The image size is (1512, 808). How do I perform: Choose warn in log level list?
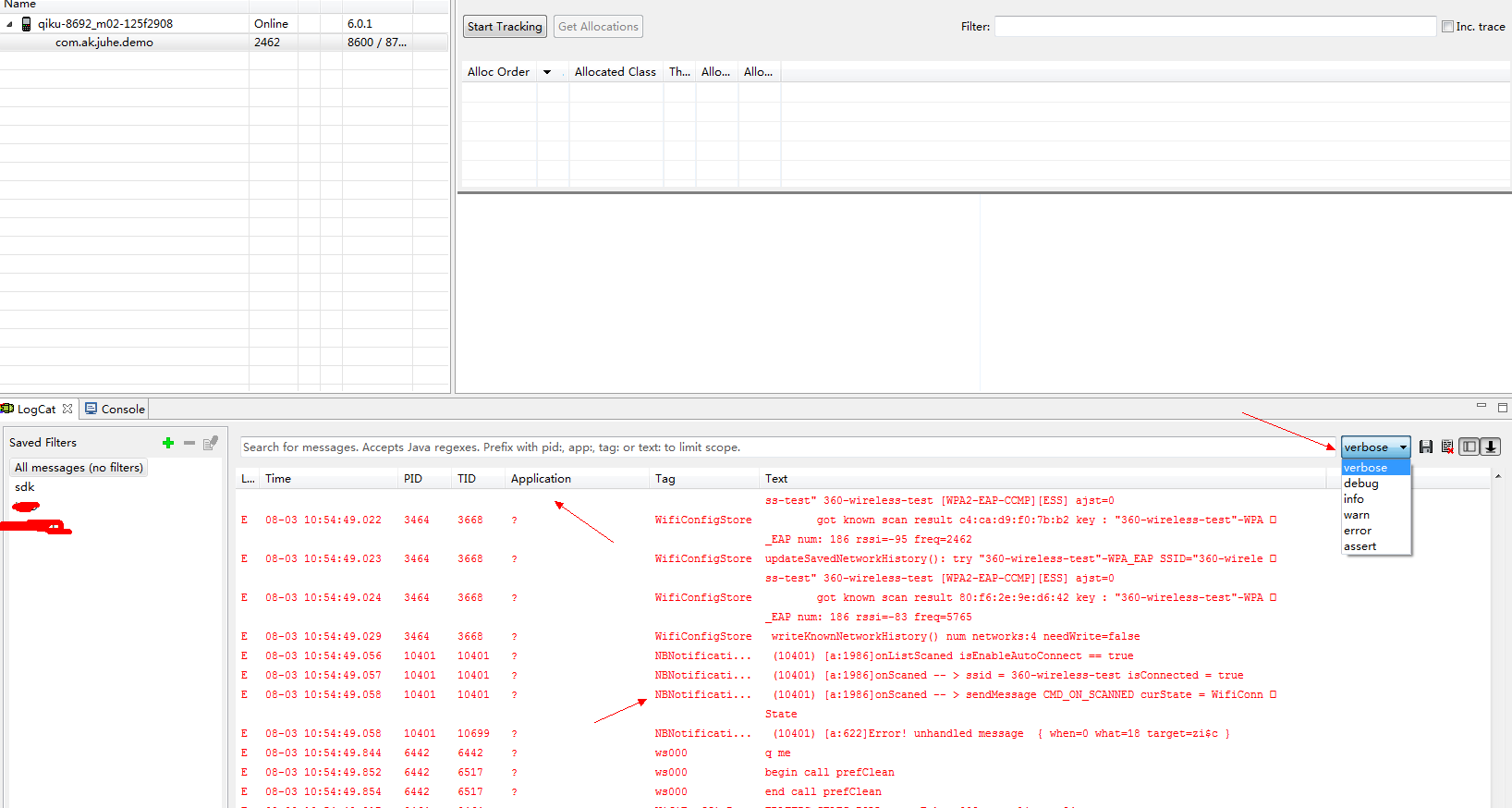(x=1375, y=515)
